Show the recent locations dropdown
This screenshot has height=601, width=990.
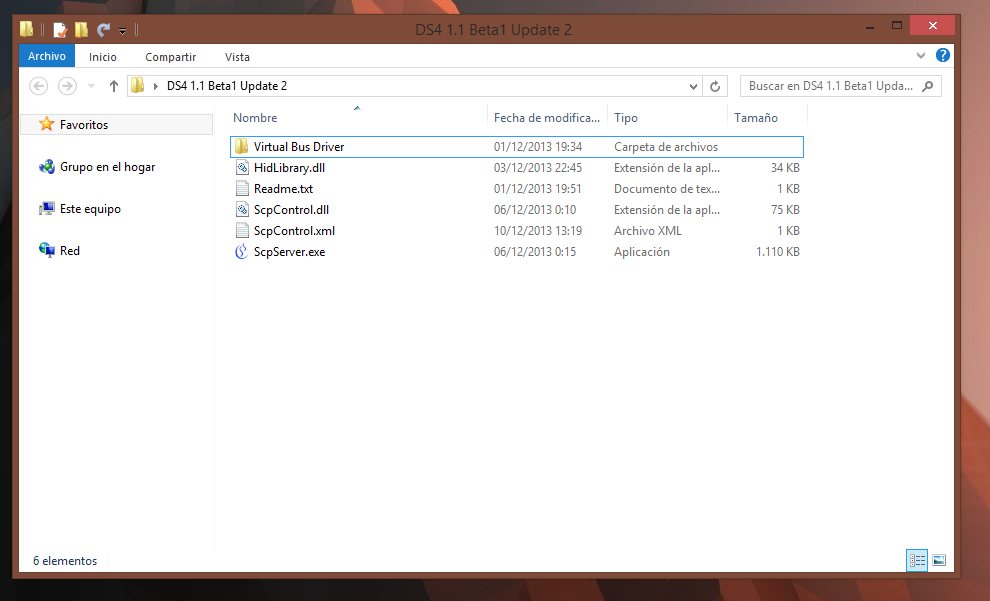(92, 86)
